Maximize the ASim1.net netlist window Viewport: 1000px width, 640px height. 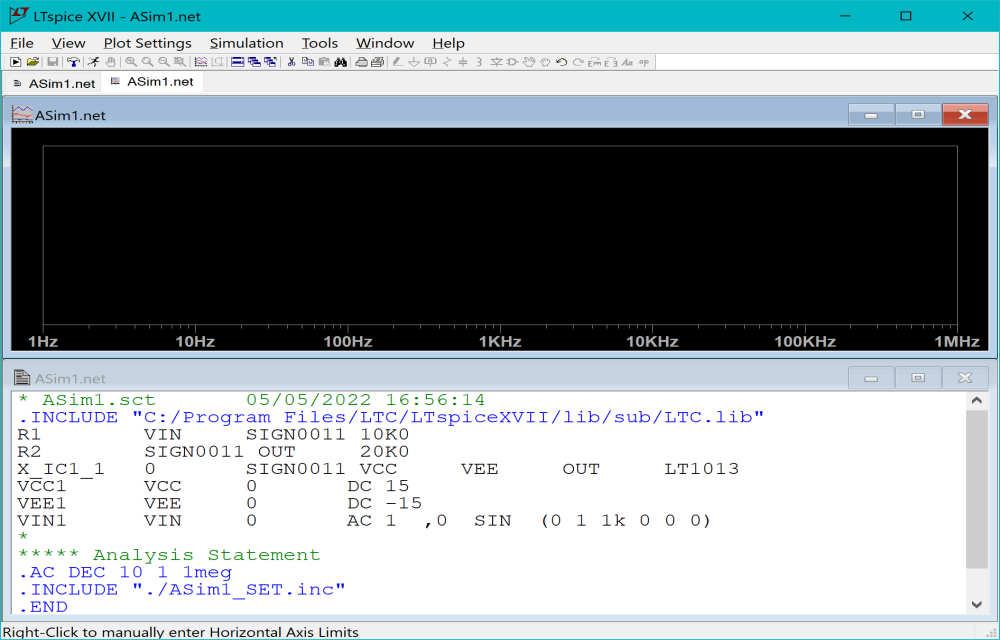(918, 378)
